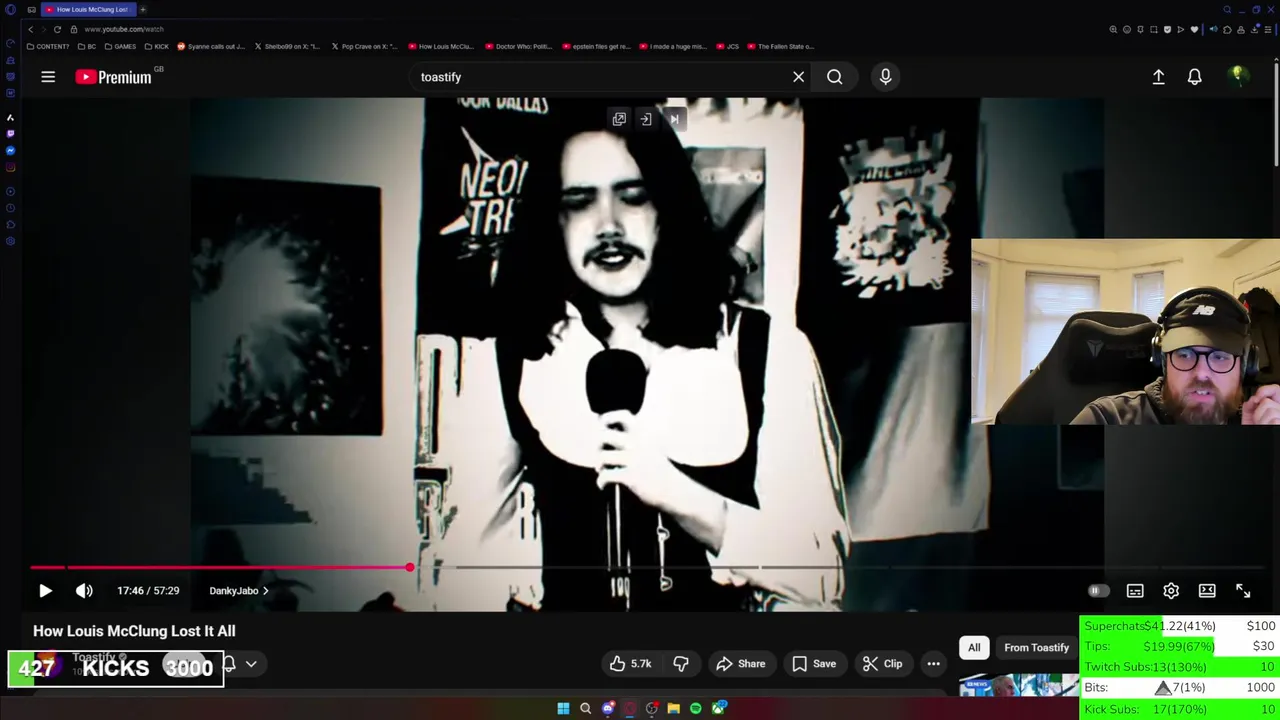This screenshot has width=1280, height=720.
Task: Play the video
Action: tap(45, 591)
